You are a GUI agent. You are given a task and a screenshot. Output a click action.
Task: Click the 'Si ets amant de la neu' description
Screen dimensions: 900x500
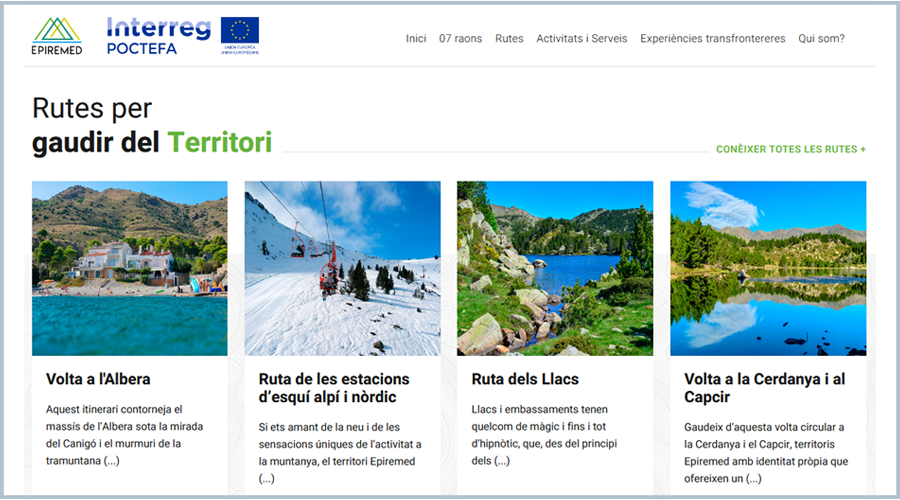coord(340,453)
